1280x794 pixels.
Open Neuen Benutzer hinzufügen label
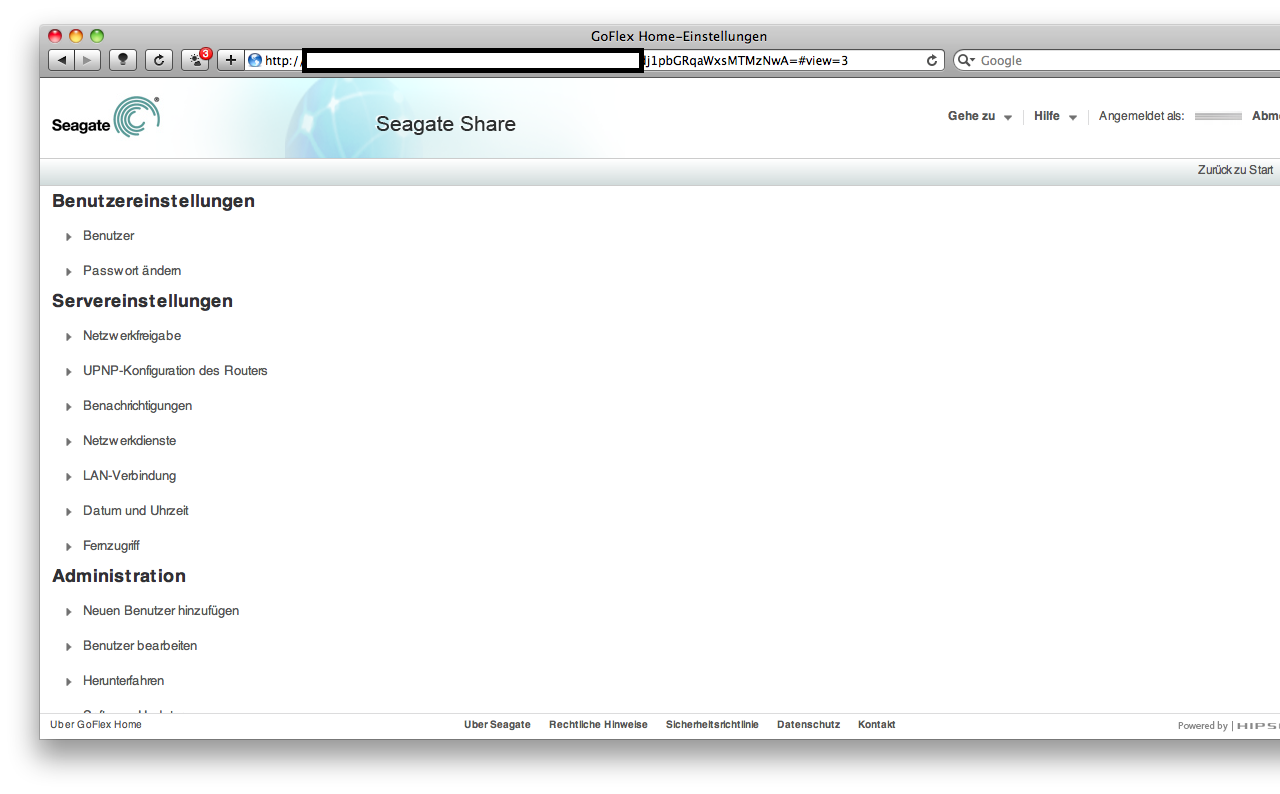click(x=161, y=611)
